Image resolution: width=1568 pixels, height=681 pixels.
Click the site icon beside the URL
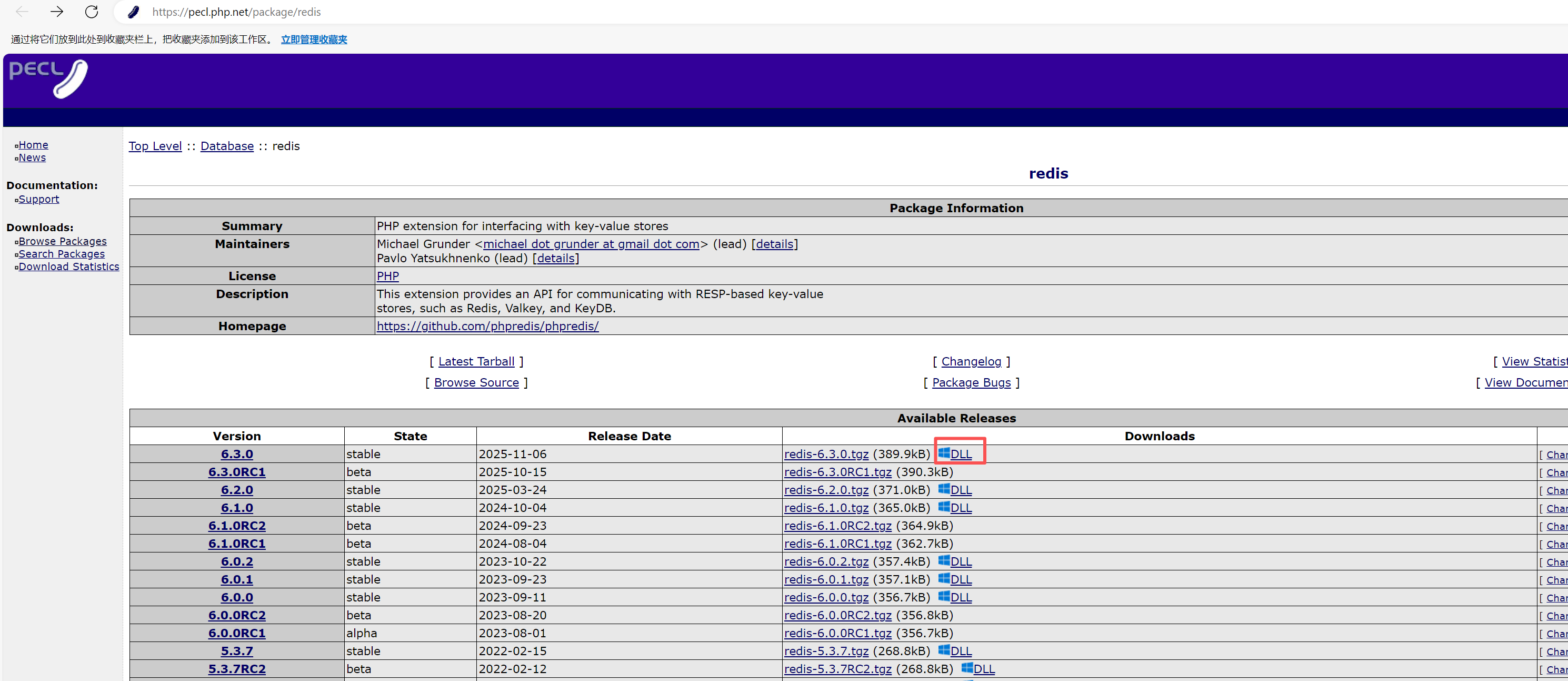click(133, 12)
